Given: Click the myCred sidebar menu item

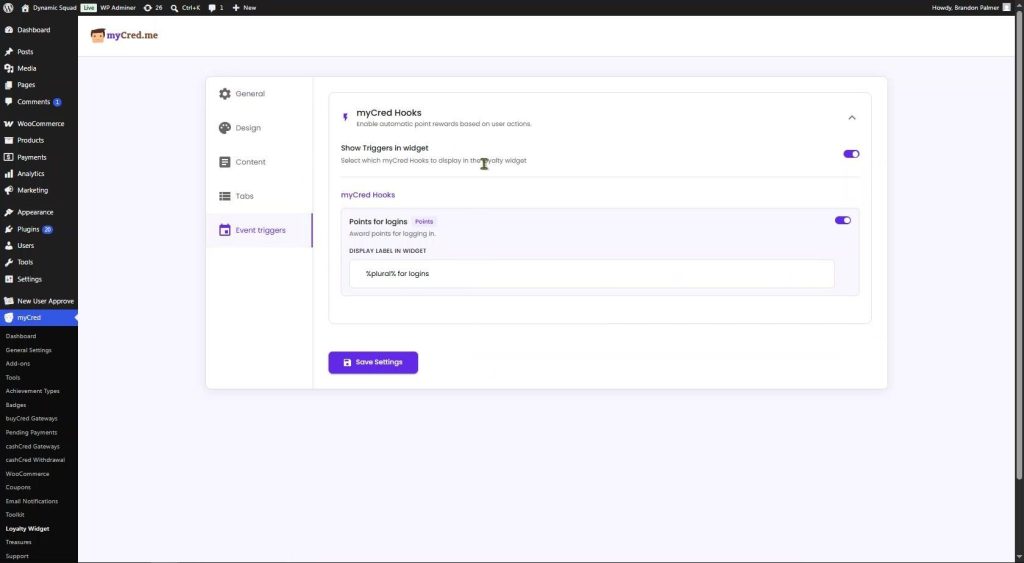Looking at the screenshot, I should point(39,317).
